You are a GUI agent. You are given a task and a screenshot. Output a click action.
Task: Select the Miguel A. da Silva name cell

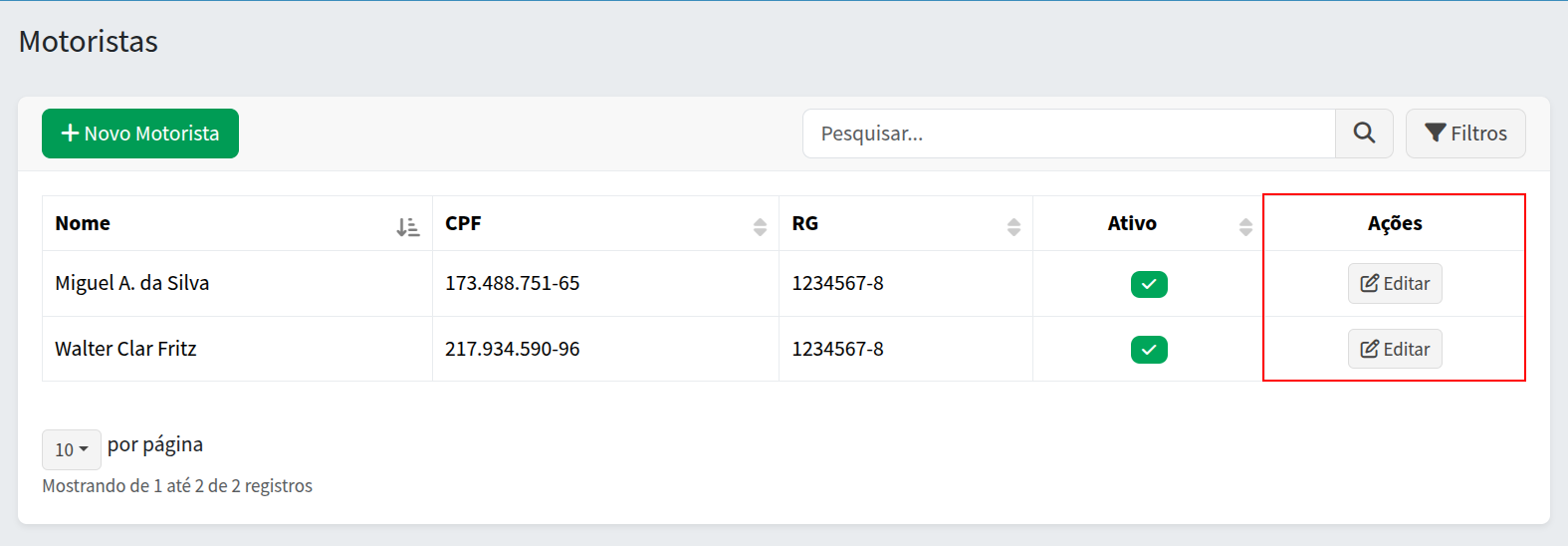[132, 283]
